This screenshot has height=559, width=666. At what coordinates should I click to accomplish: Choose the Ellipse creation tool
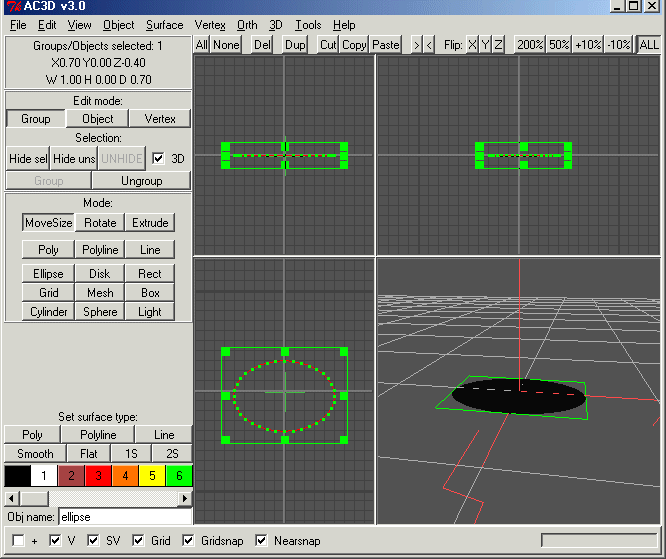(48, 274)
